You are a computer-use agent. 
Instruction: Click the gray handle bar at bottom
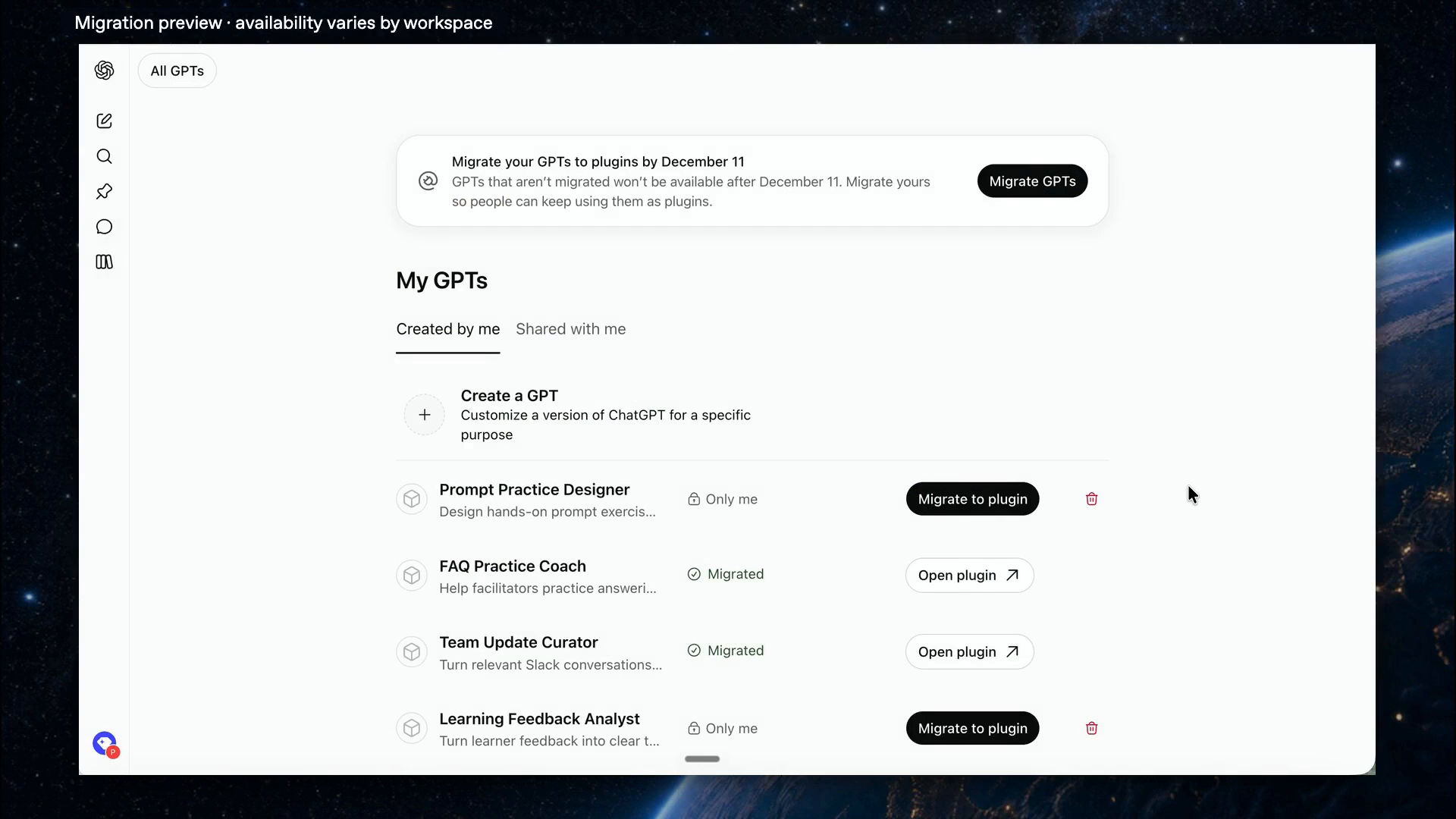click(x=702, y=759)
